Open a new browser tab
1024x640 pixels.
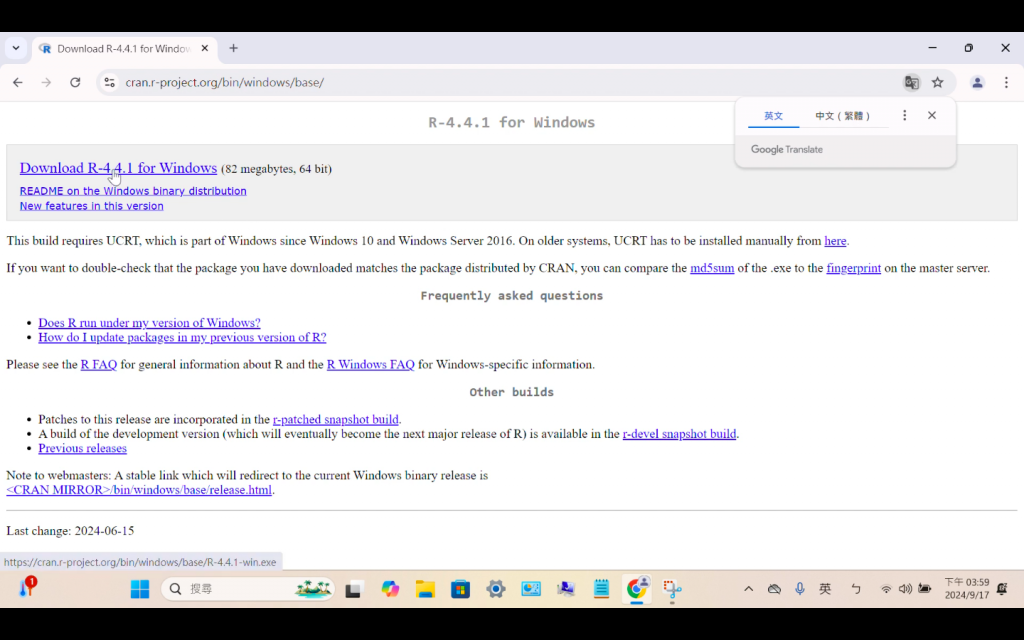233,48
